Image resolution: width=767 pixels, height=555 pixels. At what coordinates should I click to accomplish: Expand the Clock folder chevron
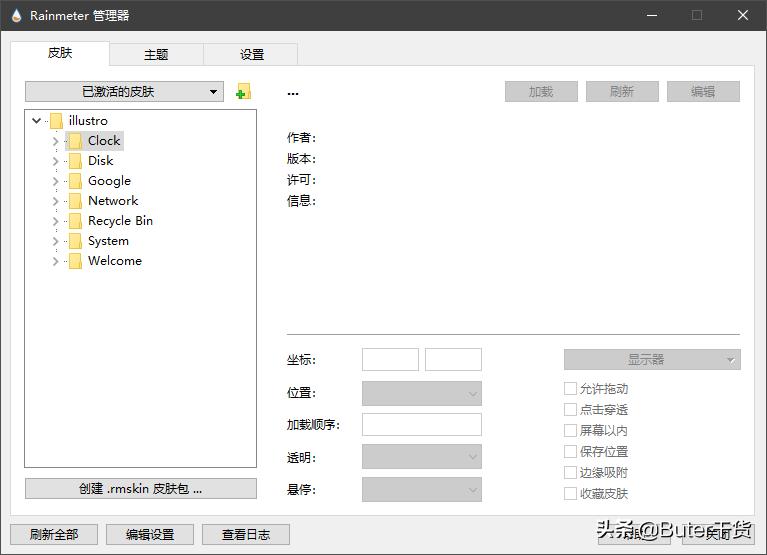click(x=55, y=141)
